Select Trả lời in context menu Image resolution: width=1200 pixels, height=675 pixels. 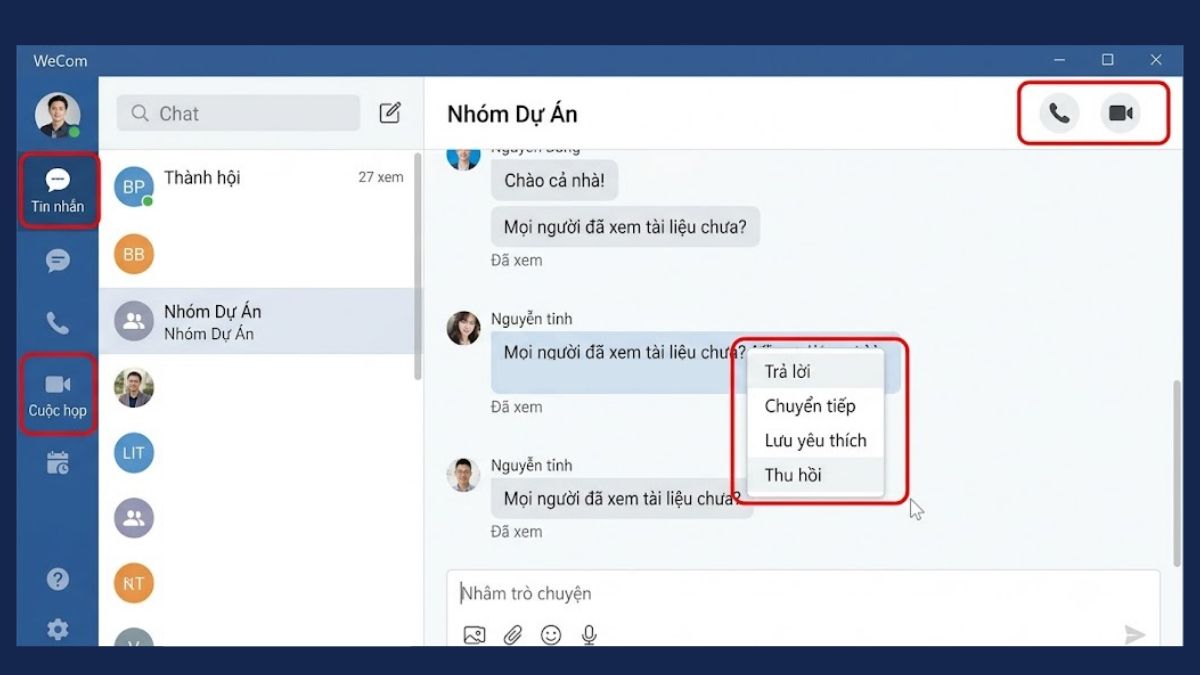point(816,372)
